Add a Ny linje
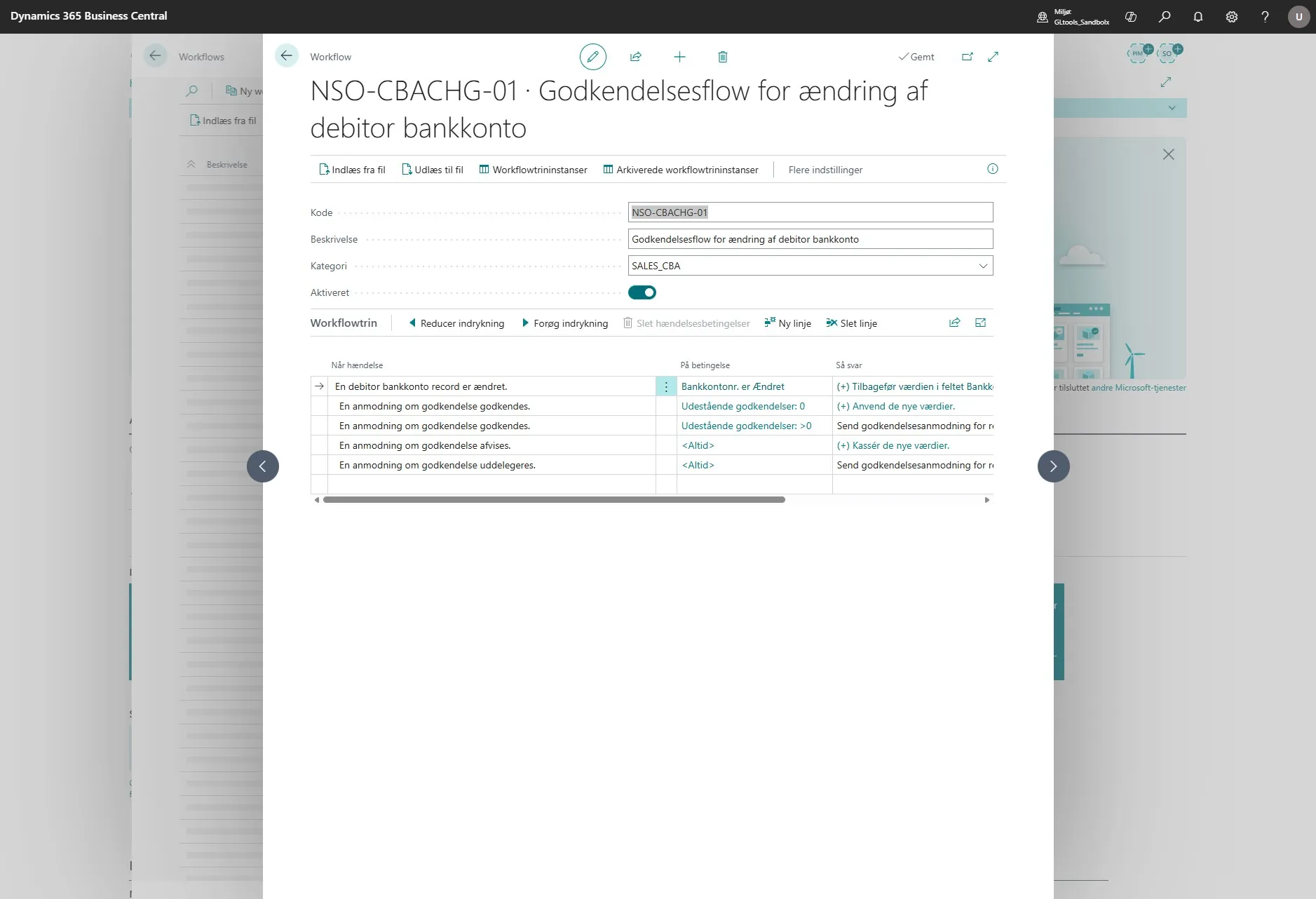1316x899 pixels. pyautogui.click(x=788, y=323)
